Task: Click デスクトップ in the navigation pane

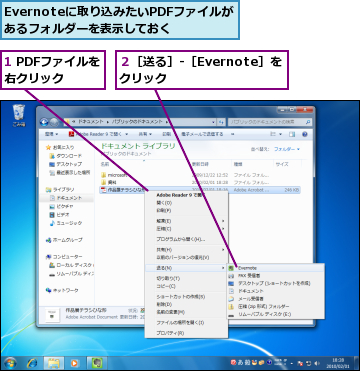Action: tap(65, 164)
